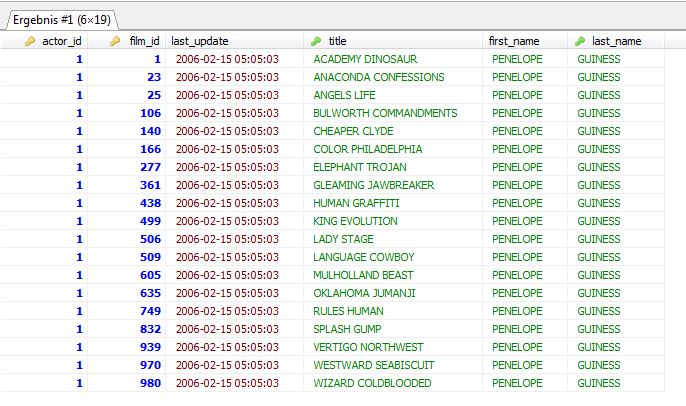The width and height of the screenshot is (686, 406).
Task: Sort by the first_name column header
Action: (512, 41)
